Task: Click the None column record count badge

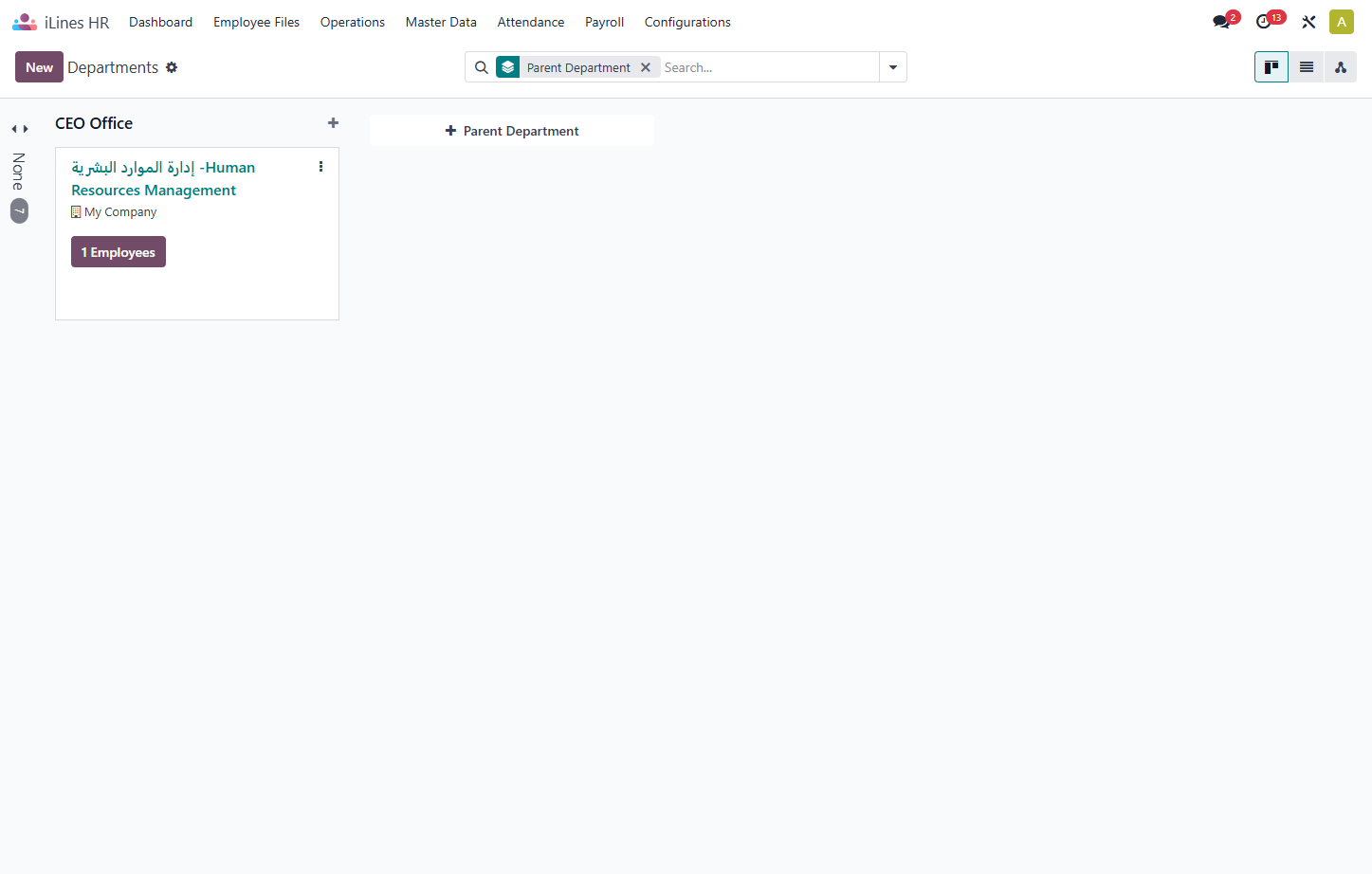Action: pos(19,210)
